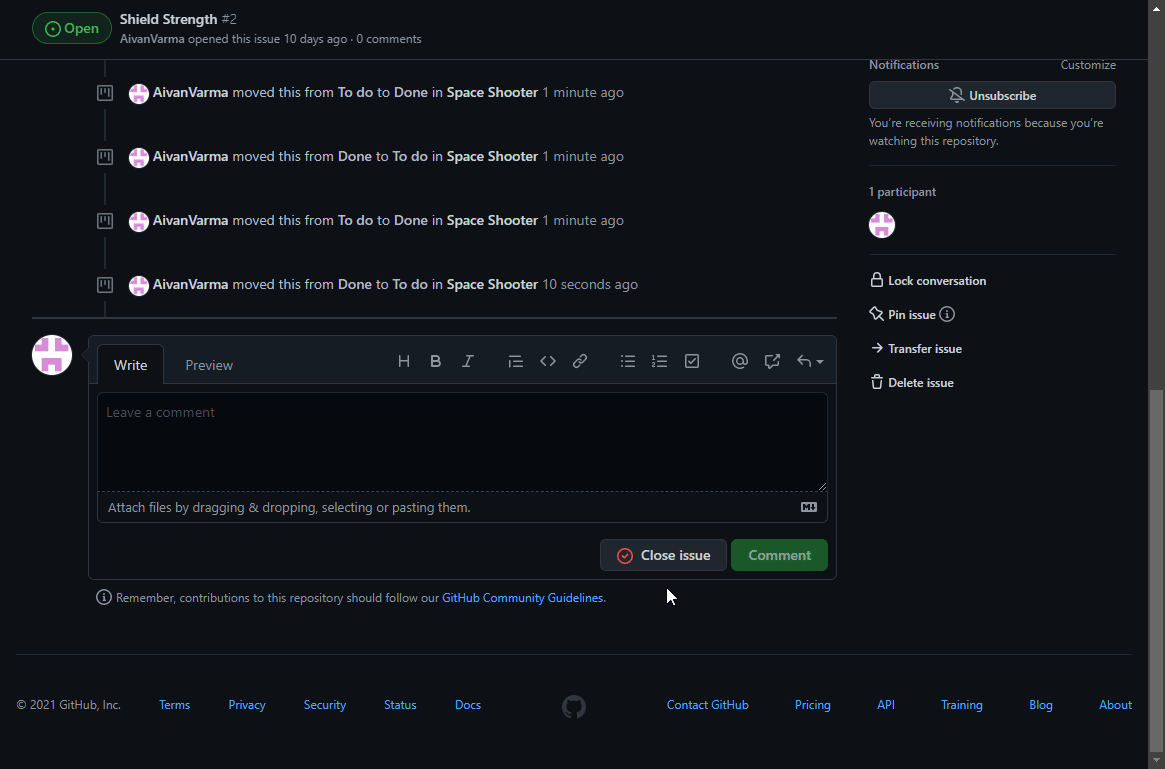Click the lock icon next to Lock conversation
Image resolution: width=1165 pixels, height=769 pixels.
coord(877,280)
